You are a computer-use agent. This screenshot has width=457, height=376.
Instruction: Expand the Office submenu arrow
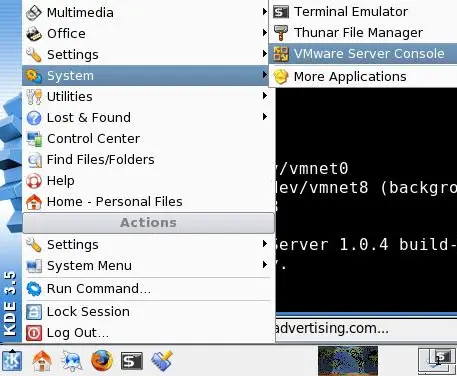click(x=265, y=33)
